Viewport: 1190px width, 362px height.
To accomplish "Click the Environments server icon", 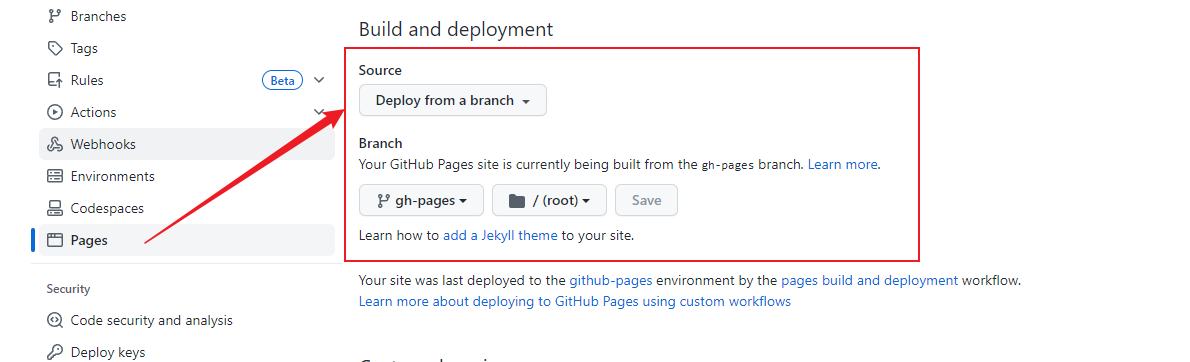I will point(55,176).
